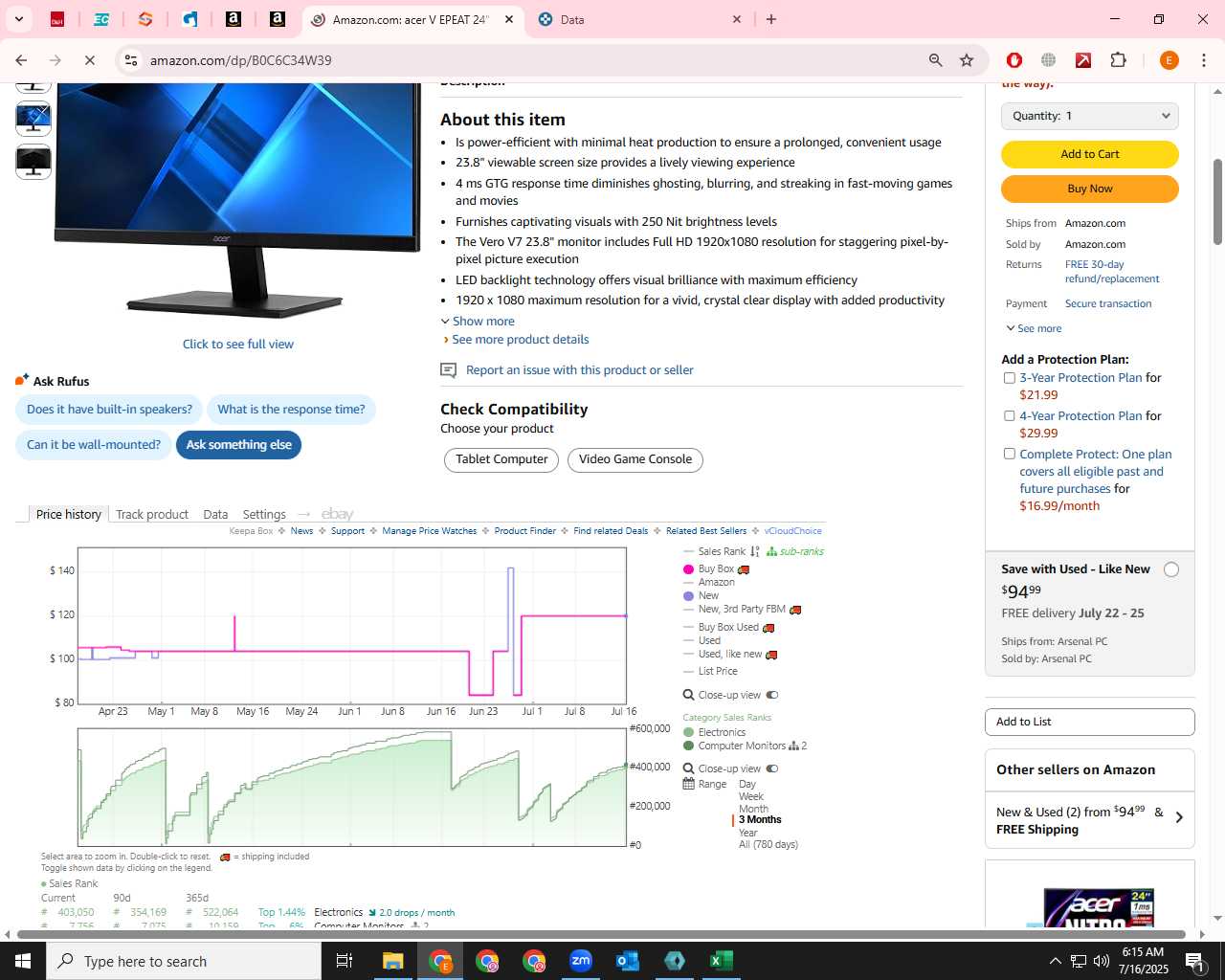The image size is (1225, 980).
Task: Report an issue with this product
Action: 579,370
